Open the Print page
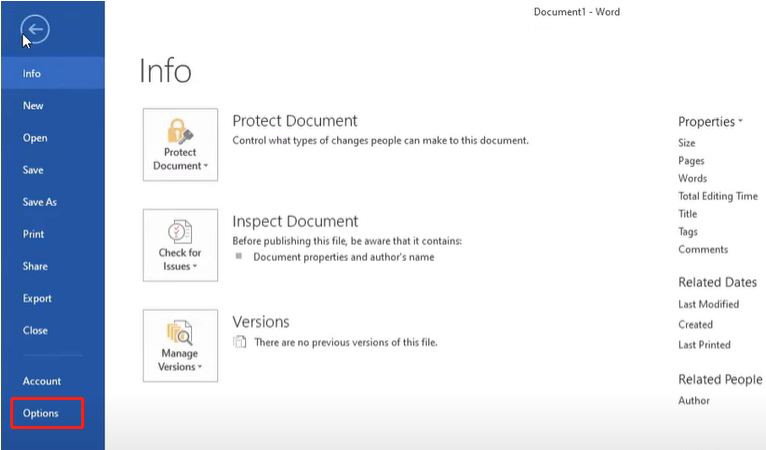The height and width of the screenshot is (450, 766). [x=53, y=234]
